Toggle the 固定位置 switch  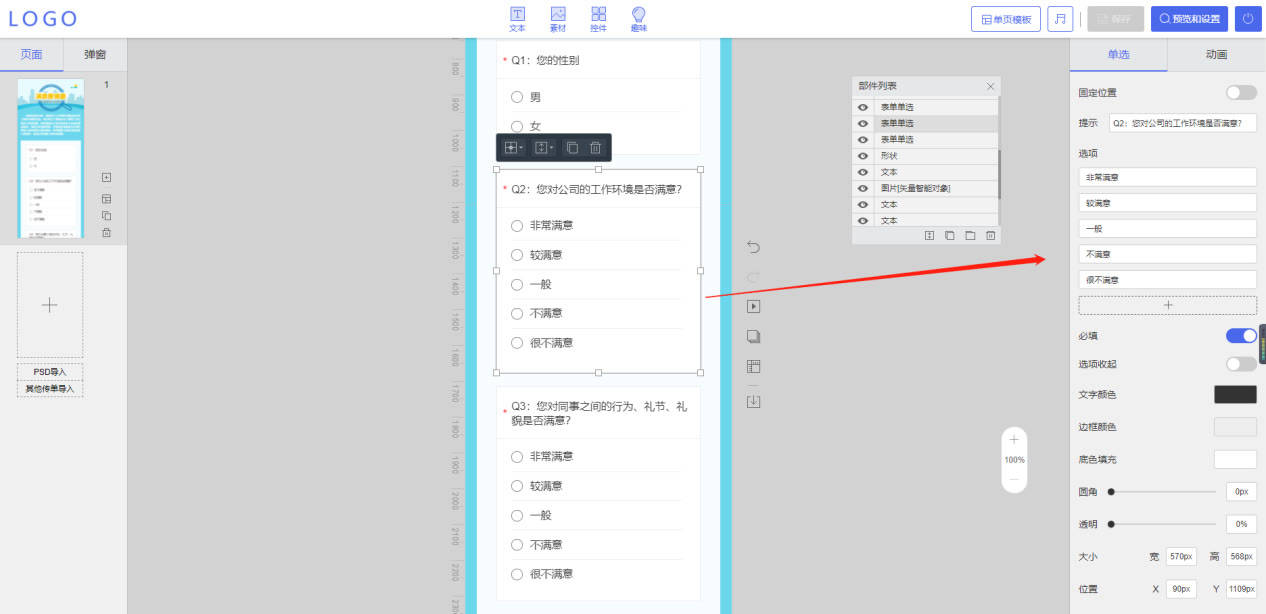click(x=1241, y=92)
